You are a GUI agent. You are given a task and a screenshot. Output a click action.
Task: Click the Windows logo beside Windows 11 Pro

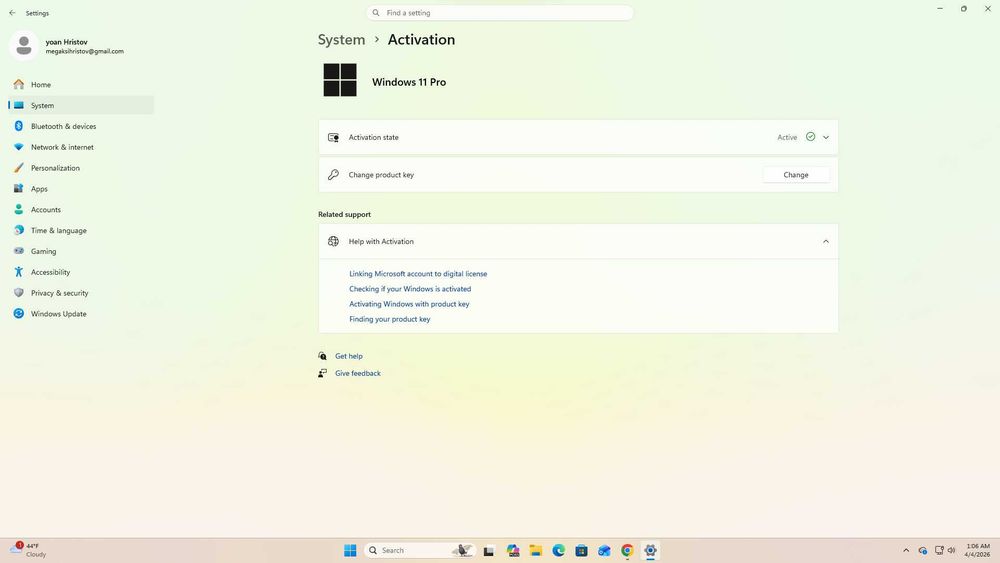340,80
